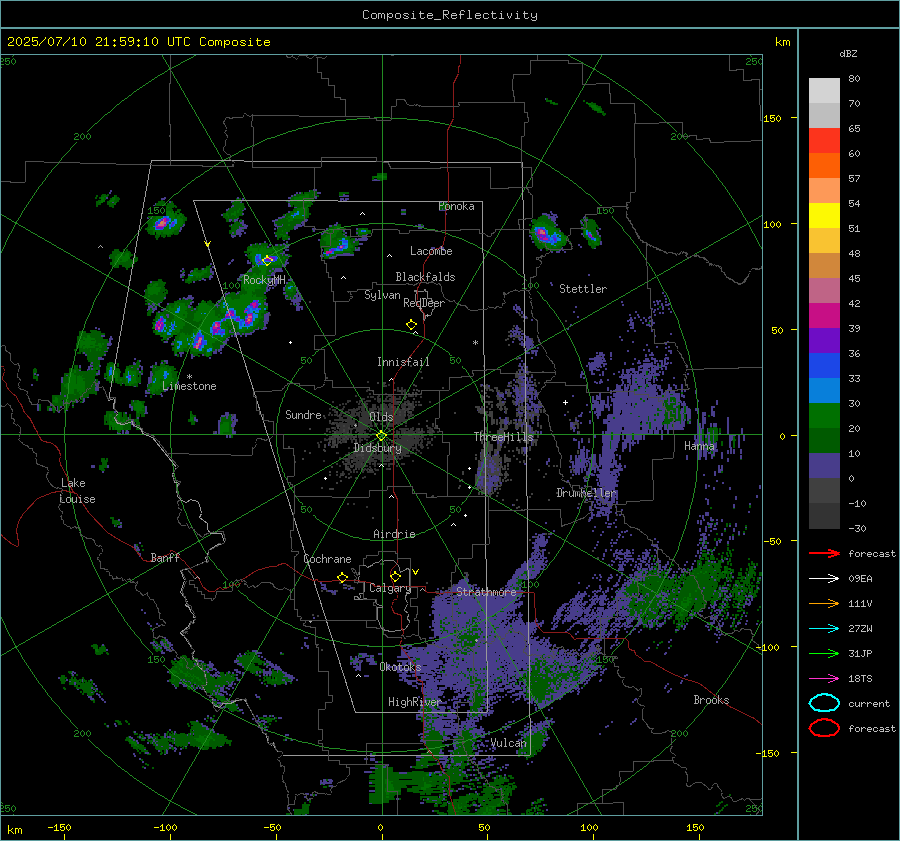Click the red forecast arrow legend icon

[824, 553]
